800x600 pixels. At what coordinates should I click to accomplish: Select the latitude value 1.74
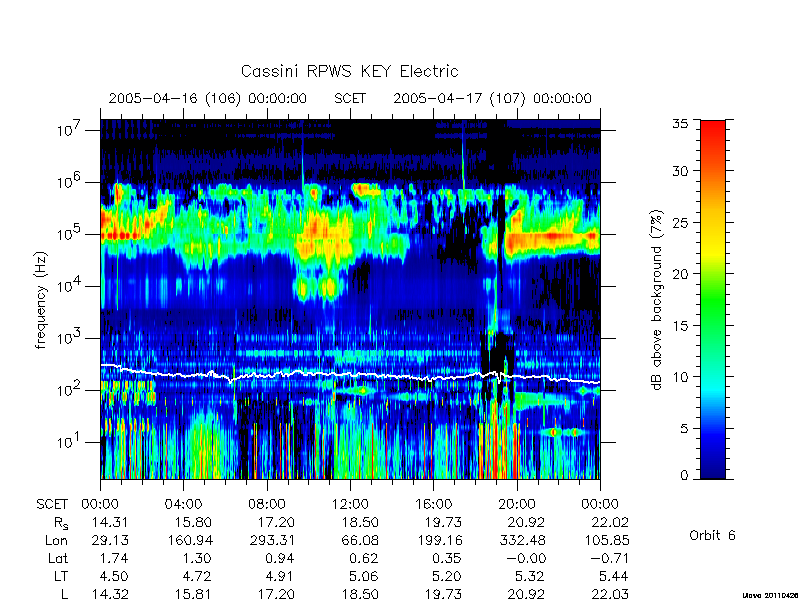coord(114,559)
